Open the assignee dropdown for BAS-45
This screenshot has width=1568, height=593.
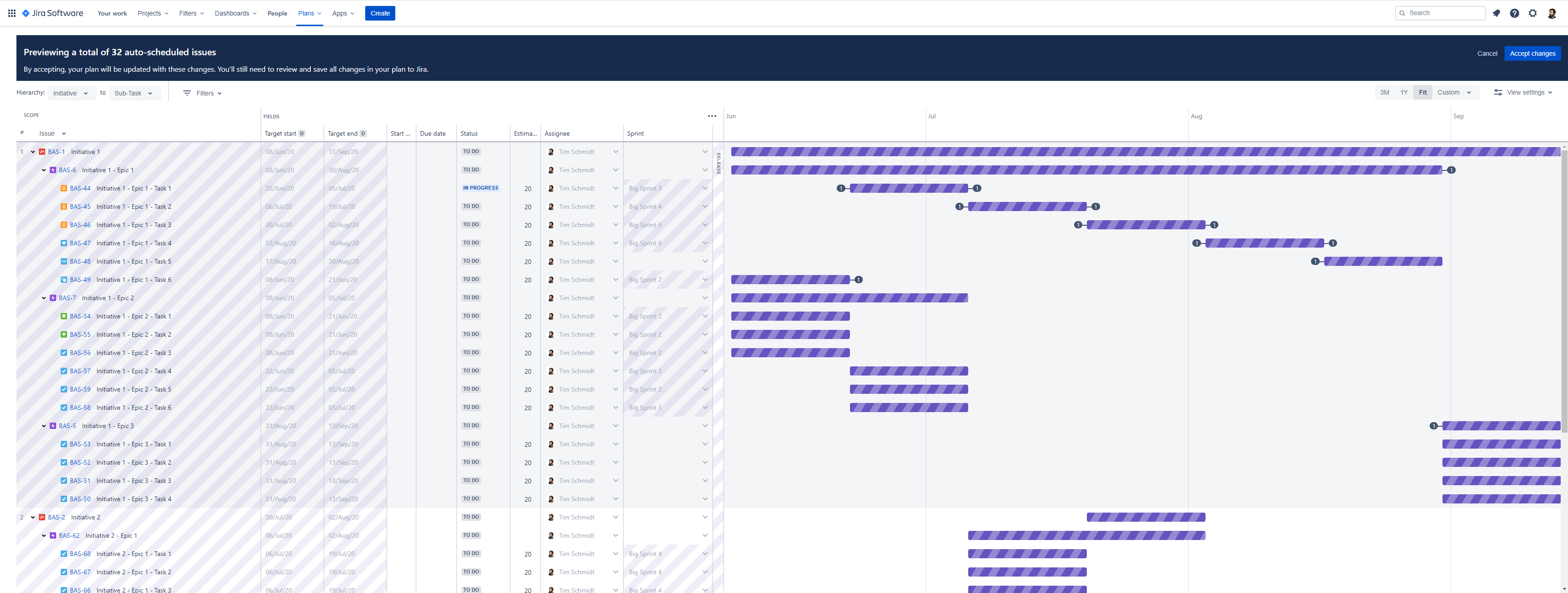point(615,206)
